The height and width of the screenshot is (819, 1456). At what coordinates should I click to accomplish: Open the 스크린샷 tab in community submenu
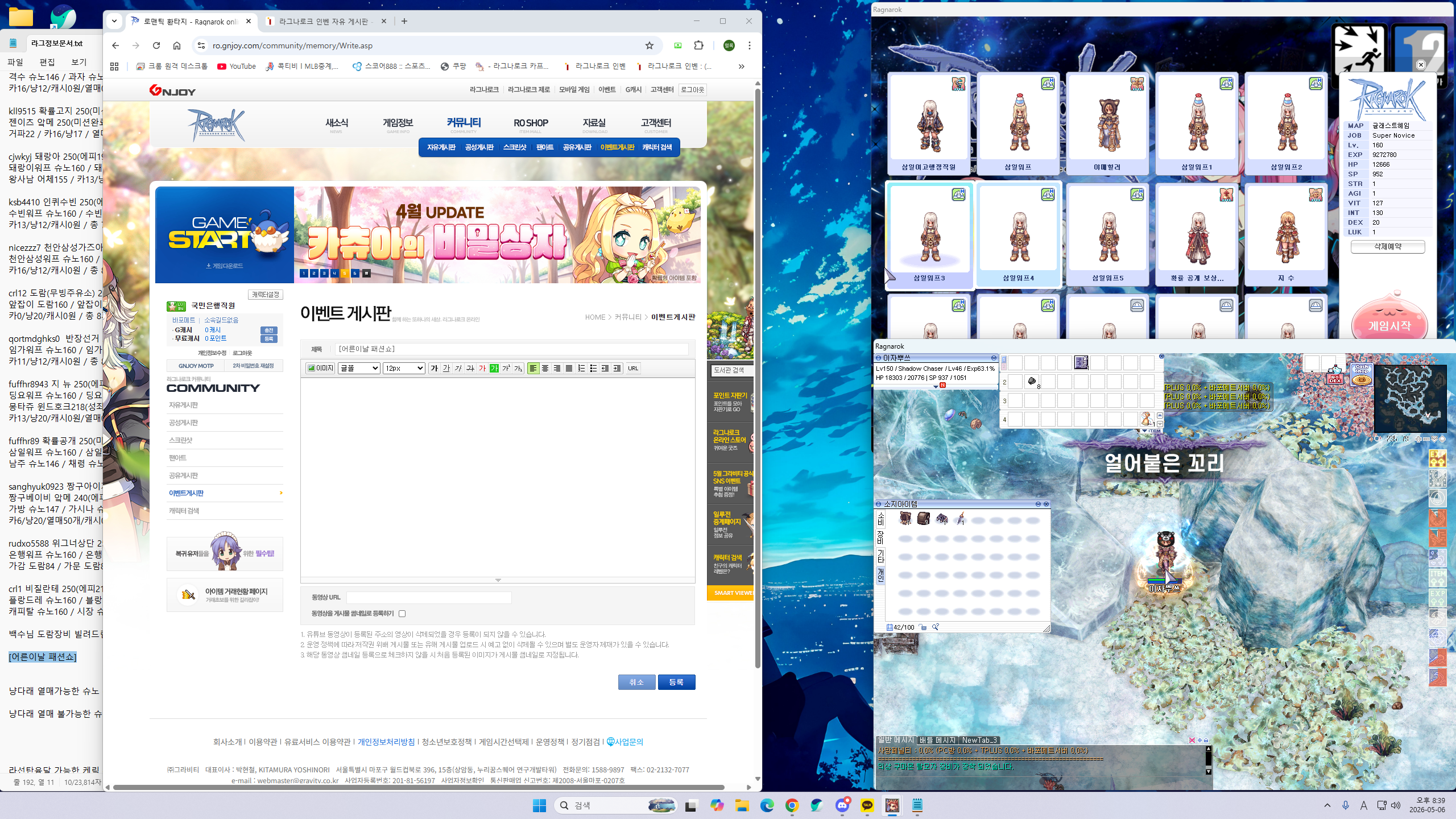point(515,147)
